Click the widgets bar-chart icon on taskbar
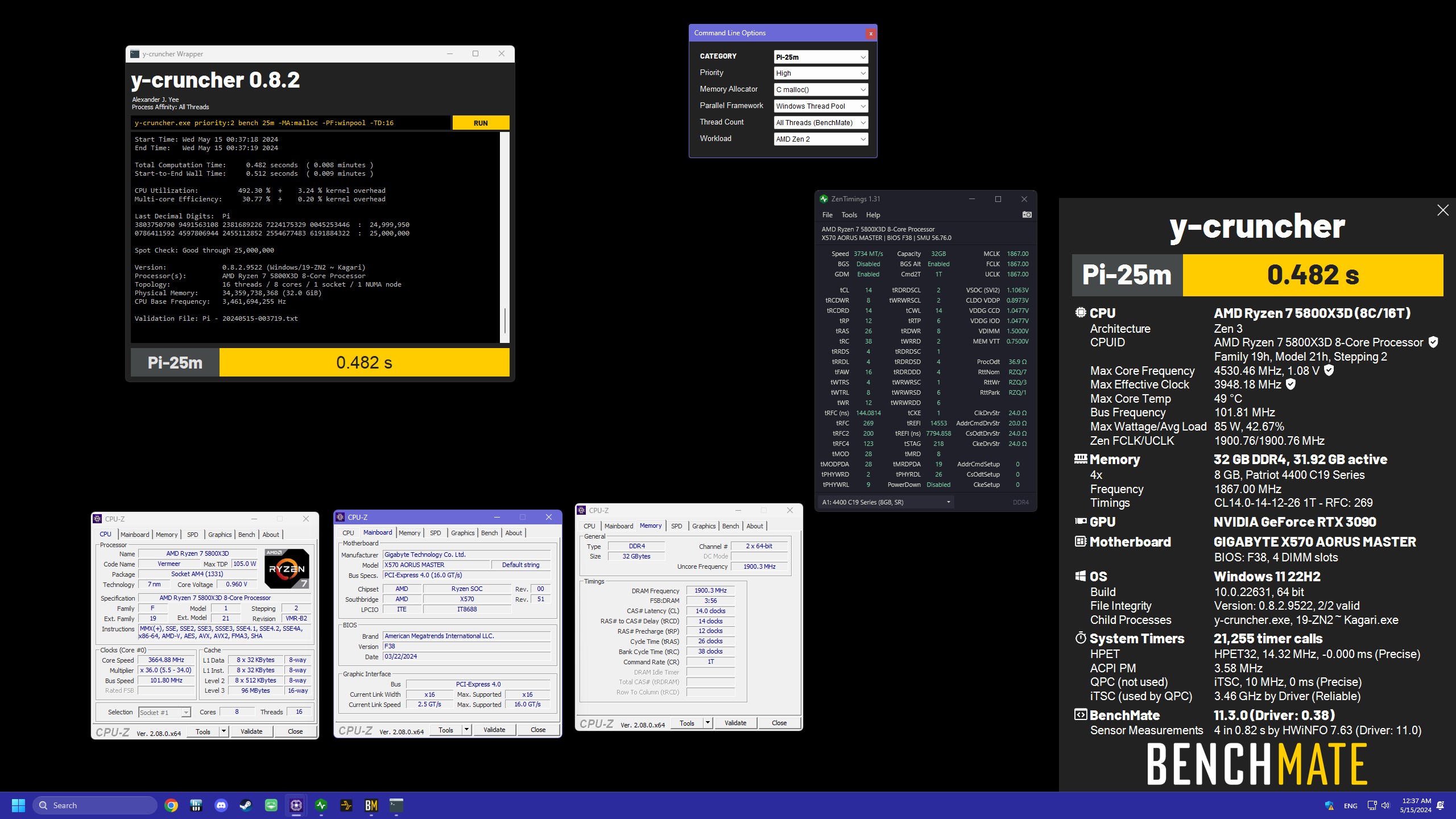The image size is (1456, 819). [196, 805]
